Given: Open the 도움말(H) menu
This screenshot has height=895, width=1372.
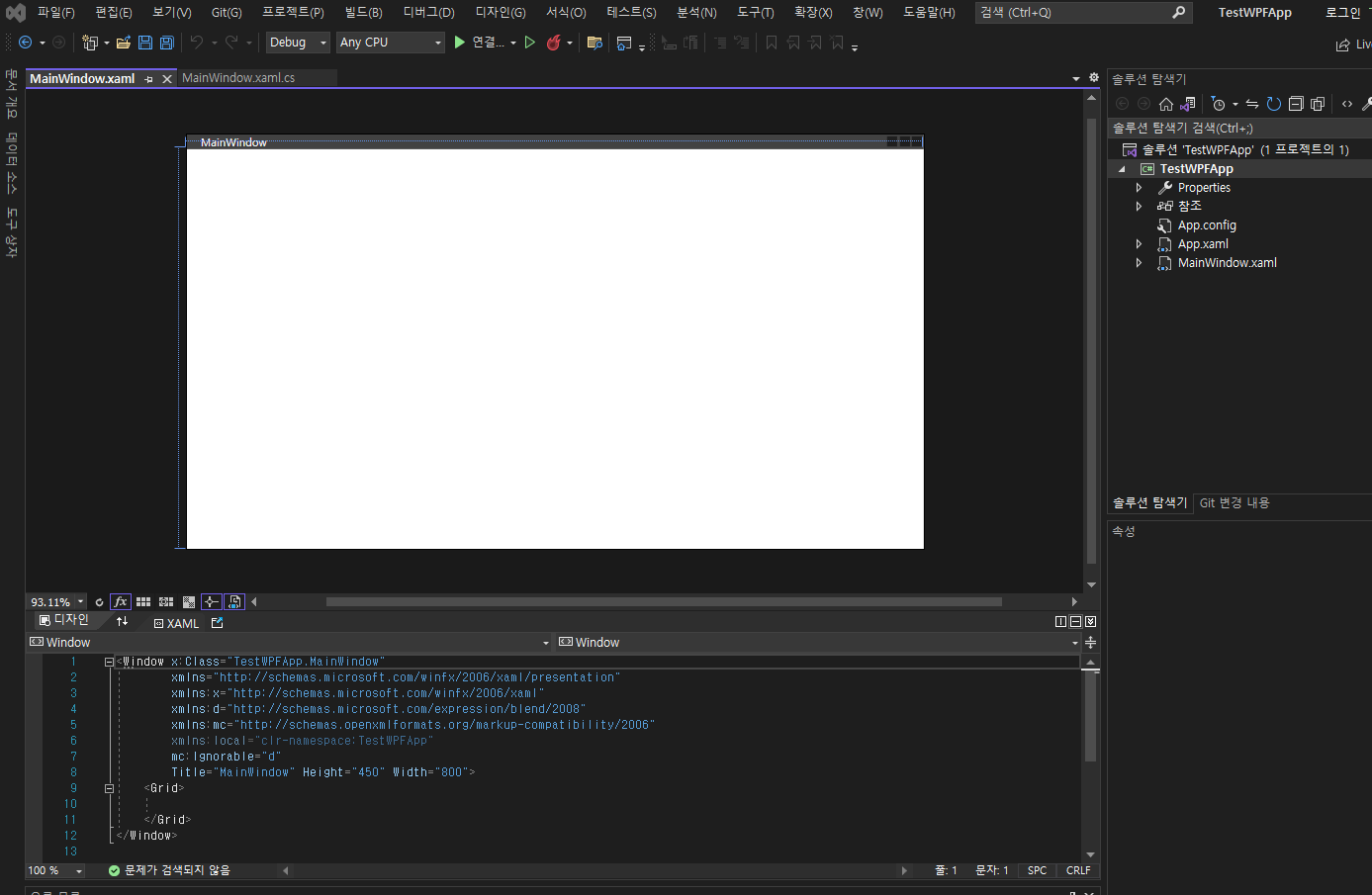Looking at the screenshot, I should click(929, 12).
